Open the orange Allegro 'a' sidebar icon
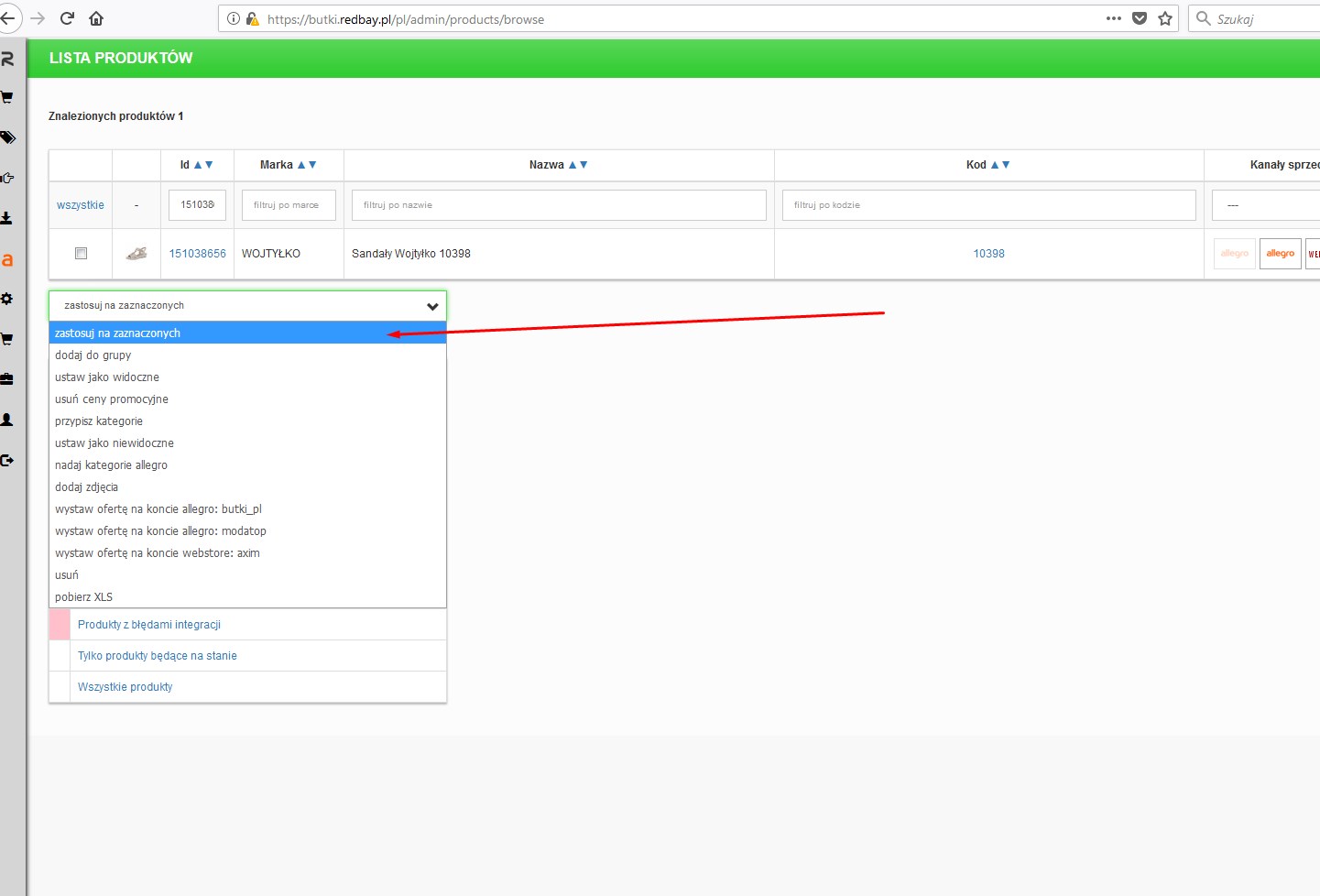 click(7, 260)
